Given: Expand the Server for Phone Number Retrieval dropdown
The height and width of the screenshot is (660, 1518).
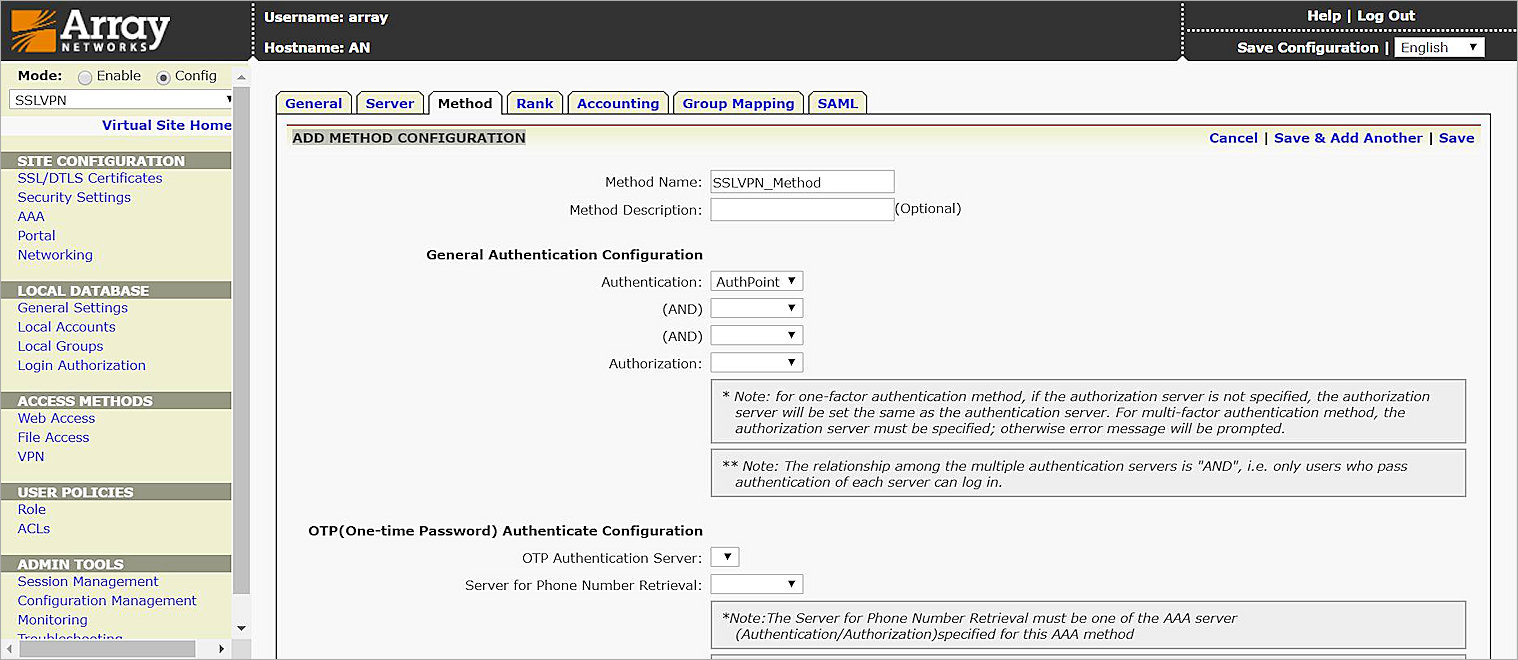Looking at the screenshot, I should (756, 584).
